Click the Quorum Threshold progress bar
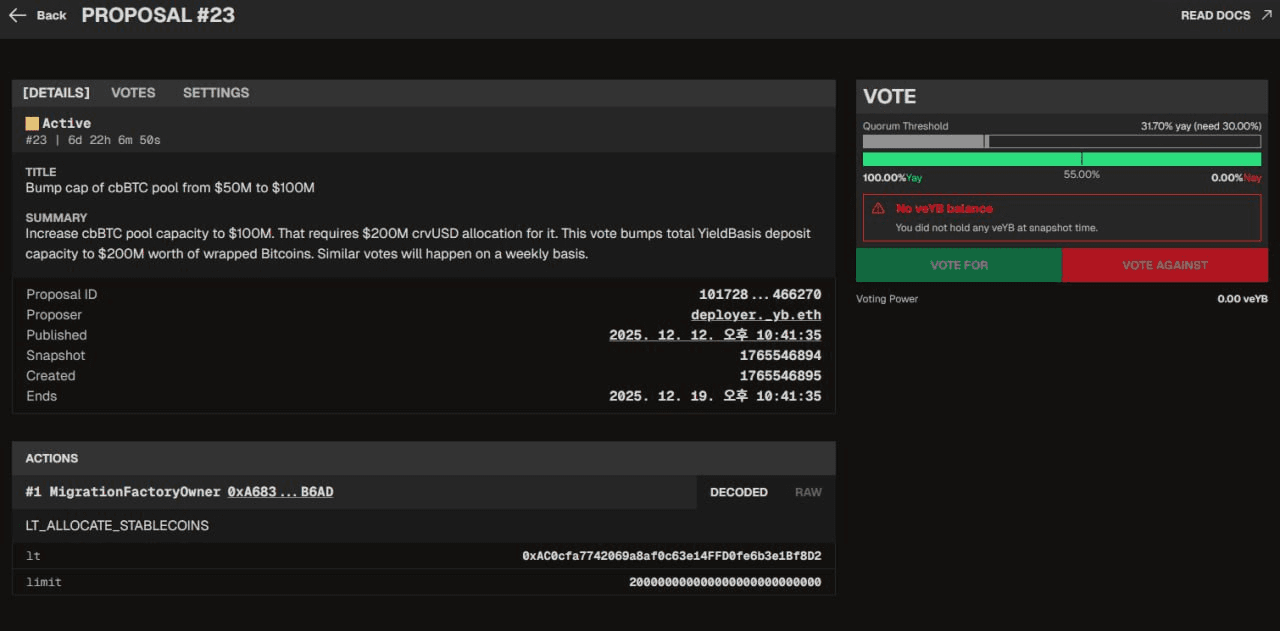 (1060, 140)
